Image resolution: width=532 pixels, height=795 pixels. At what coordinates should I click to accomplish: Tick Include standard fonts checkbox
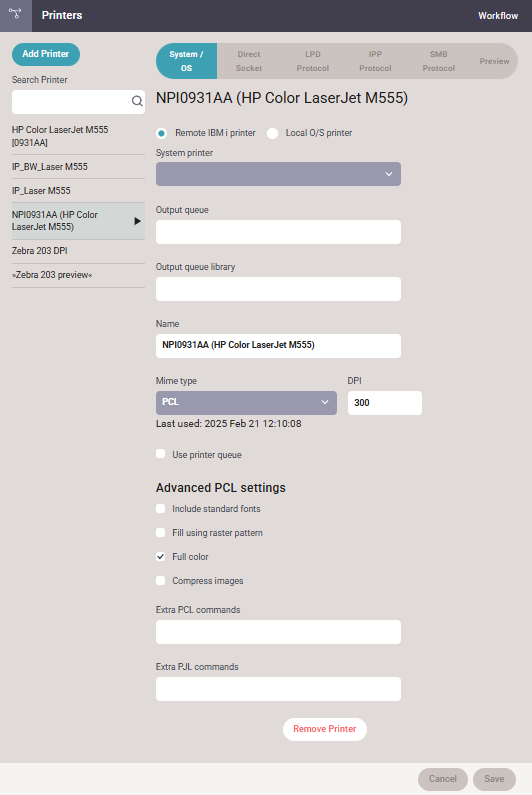click(161, 508)
